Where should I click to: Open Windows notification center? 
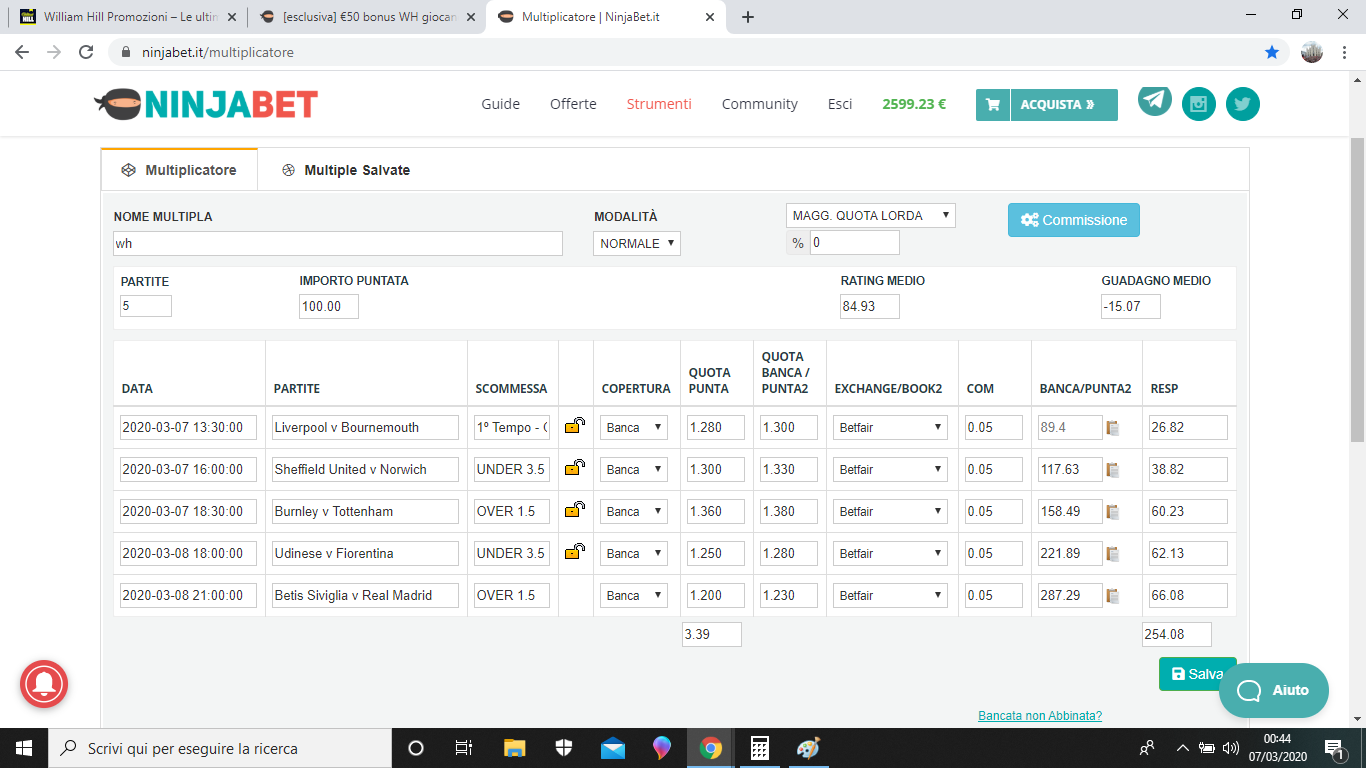pos(1334,748)
